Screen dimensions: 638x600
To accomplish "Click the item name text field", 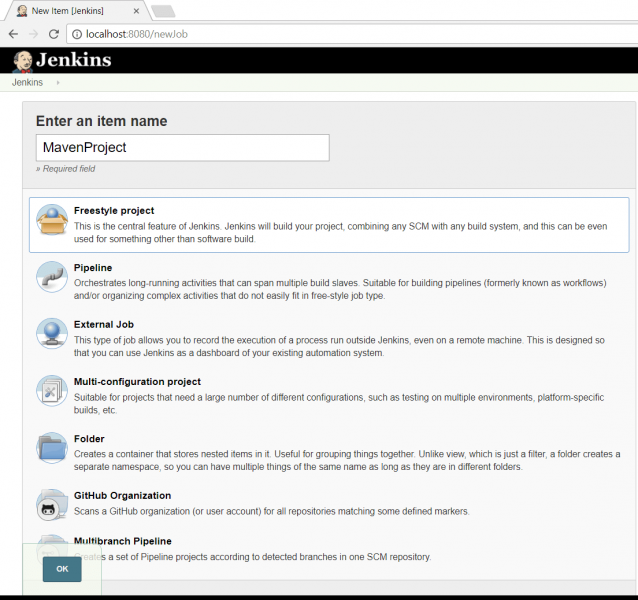I will 182,147.
